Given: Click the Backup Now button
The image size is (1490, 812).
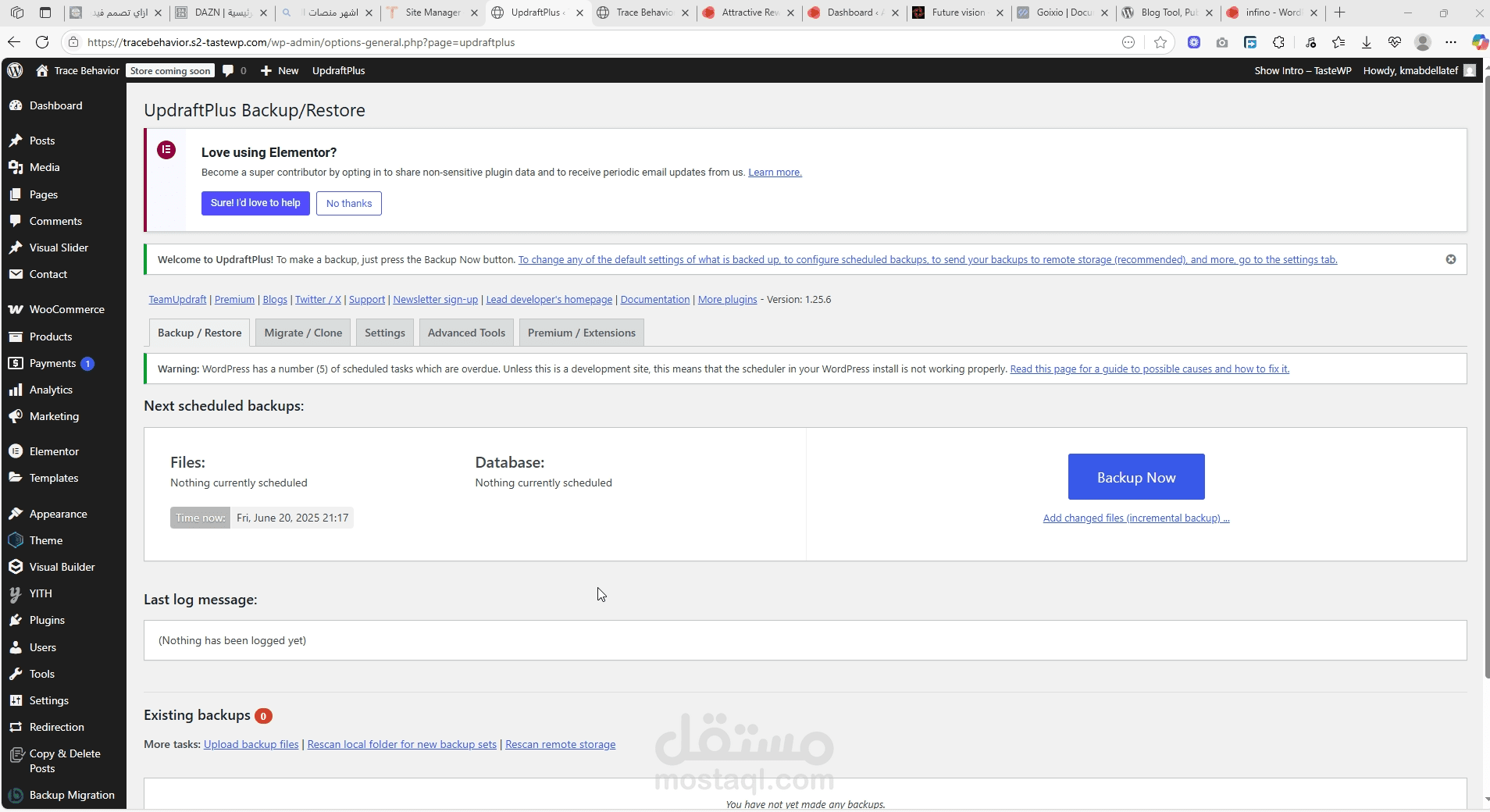Looking at the screenshot, I should [x=1136, y=476].
